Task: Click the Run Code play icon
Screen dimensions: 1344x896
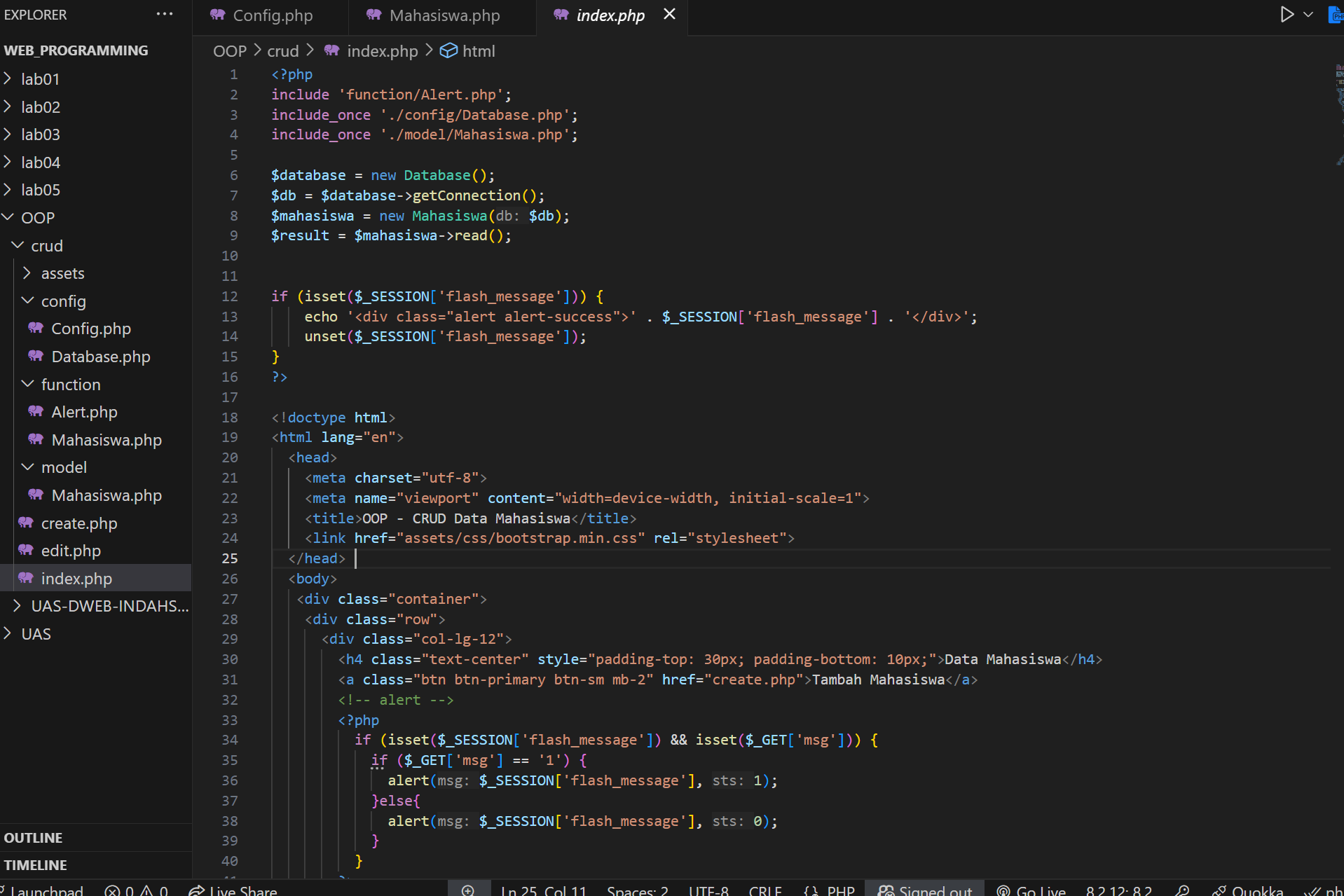Action: click(1287, 15)
